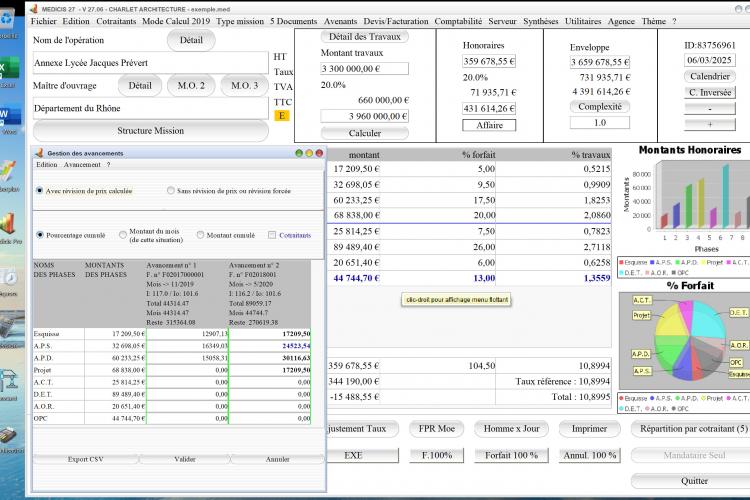Open the Excel desktop shortcut icon
Image resolution: width=750 pixels, height=500 pixels.
pos(9,68)
